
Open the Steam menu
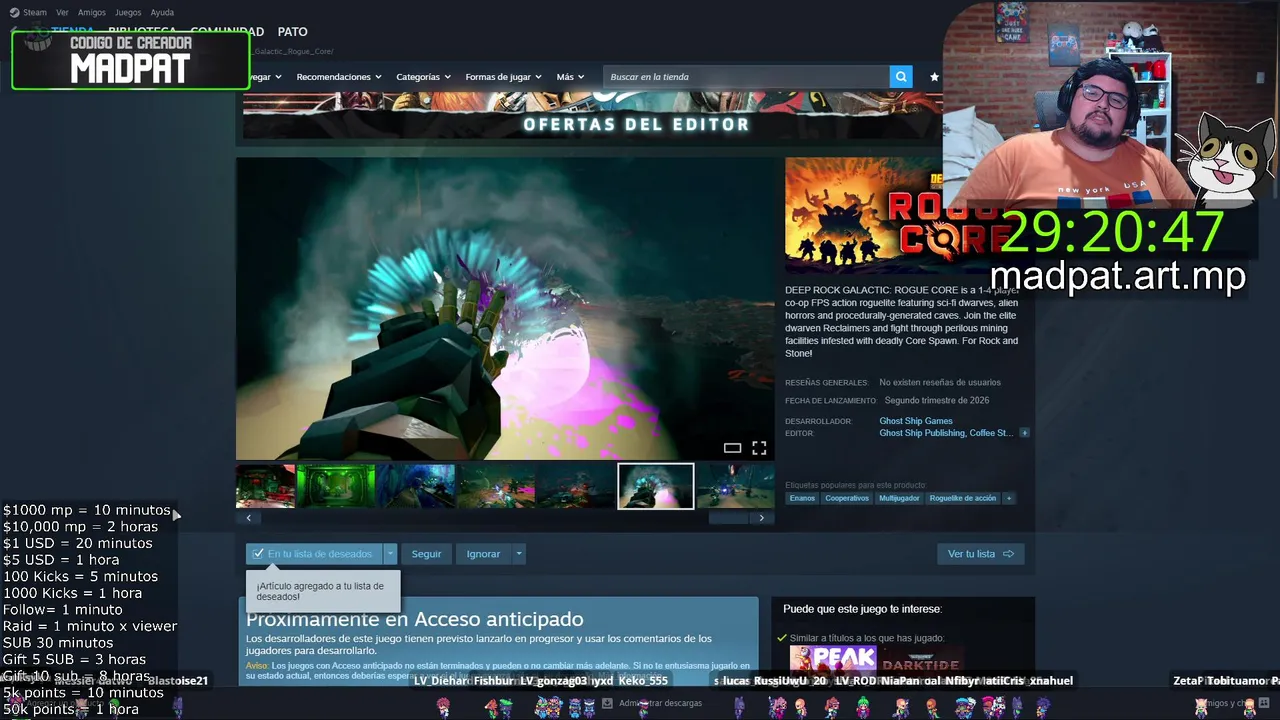35,12
